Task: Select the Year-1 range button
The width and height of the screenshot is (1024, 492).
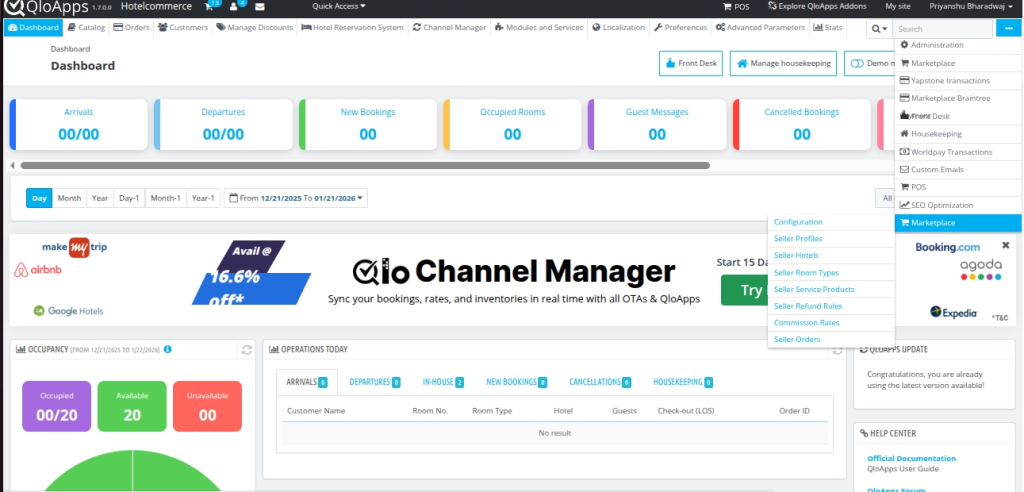Action: tap(202, 198)
